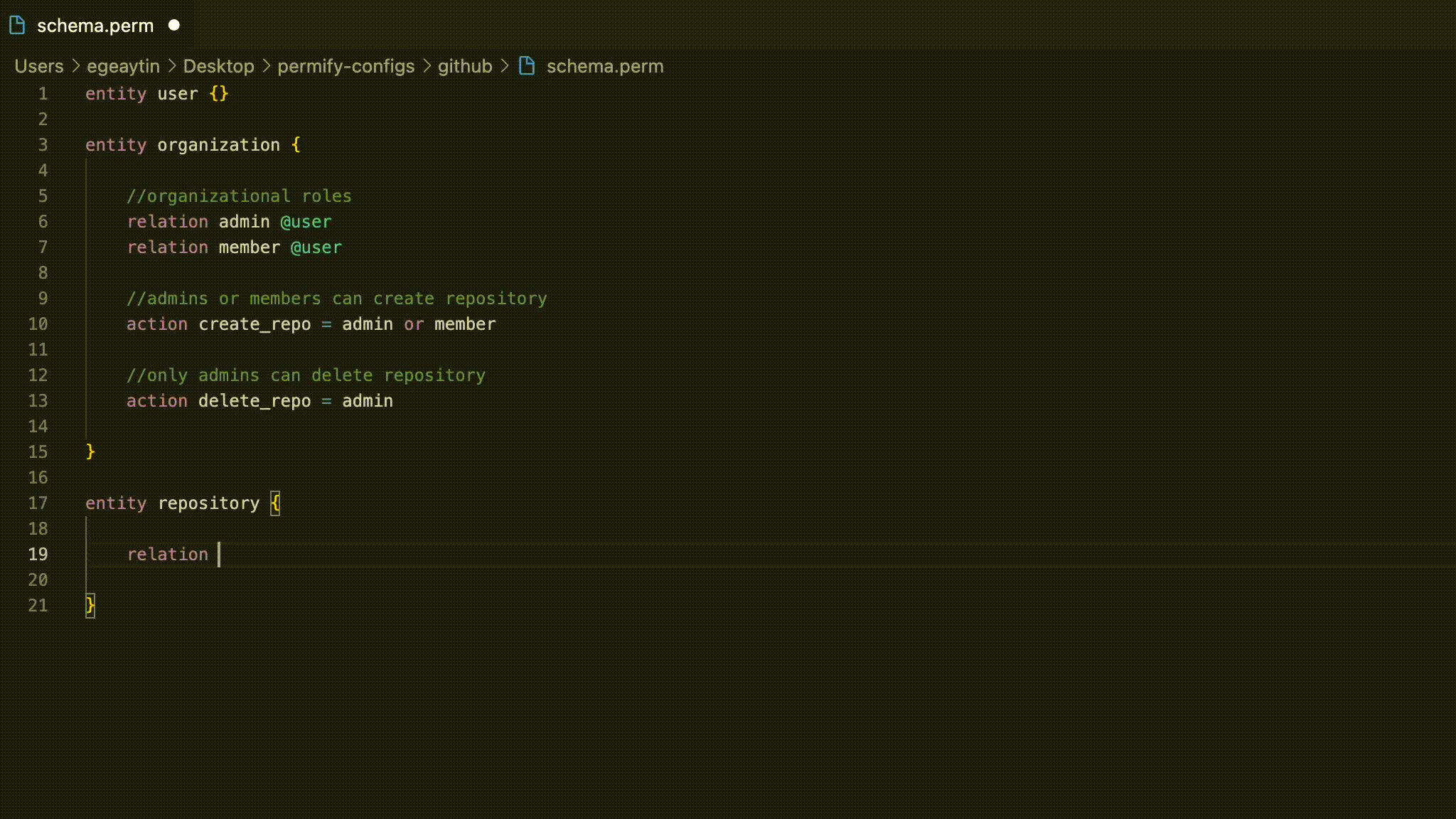Image resolution: width=1456 pixels, height=819 pixels.
Task: Click the file icon in the breadcrumb
Action: click(x=527, y=66)
